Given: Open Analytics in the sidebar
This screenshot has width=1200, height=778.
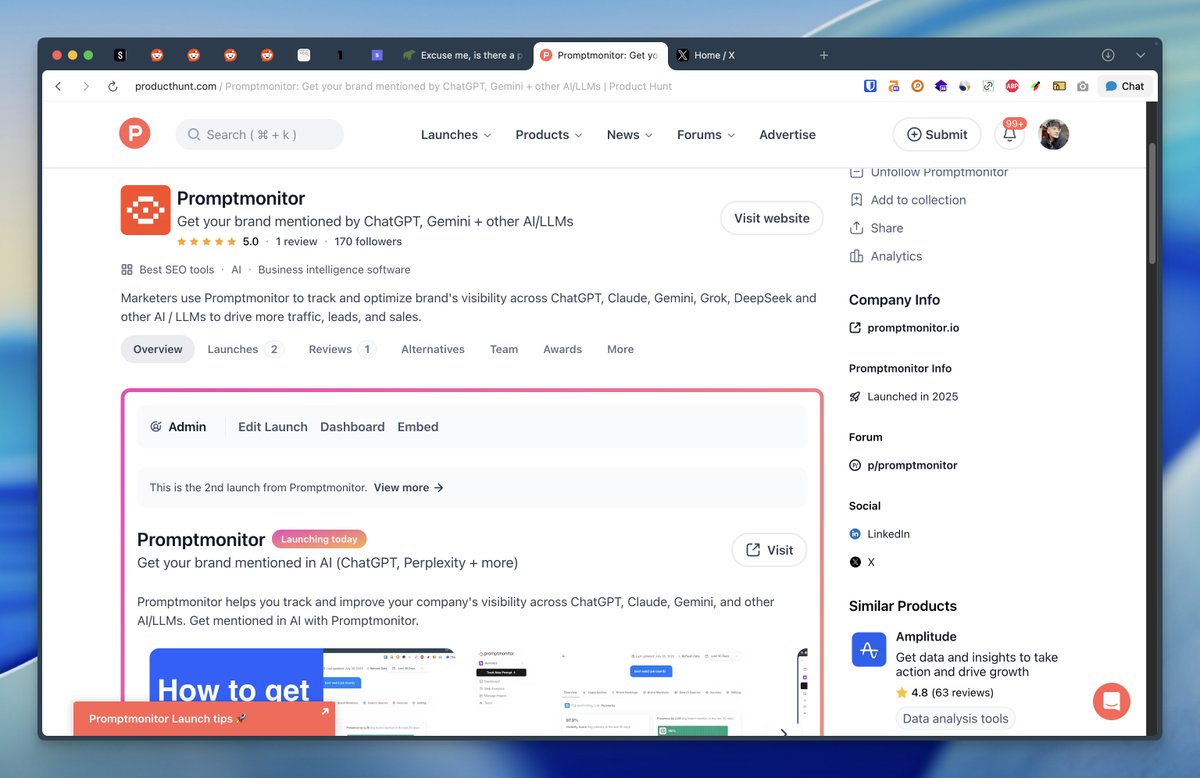Looking at the screenshot, I should click(885, 256).
